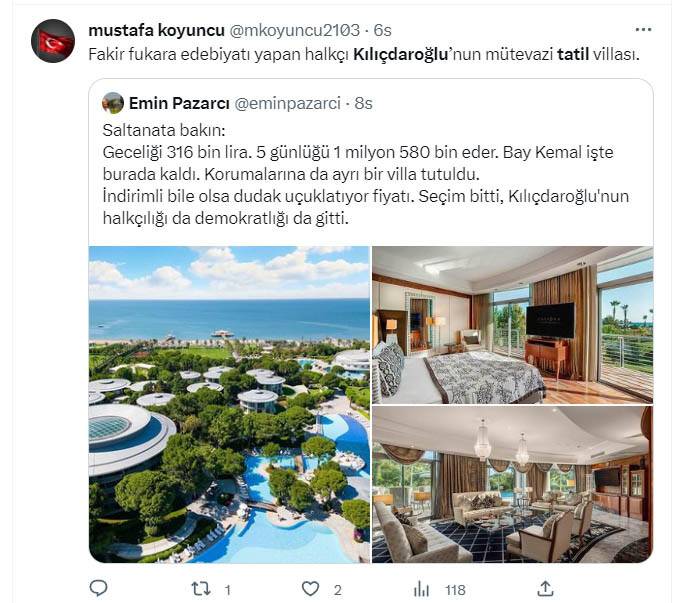The width and height of the screenshot is (681, 603).
Task: Like the tweet with heart icon
Action: (x=310, y=589)
